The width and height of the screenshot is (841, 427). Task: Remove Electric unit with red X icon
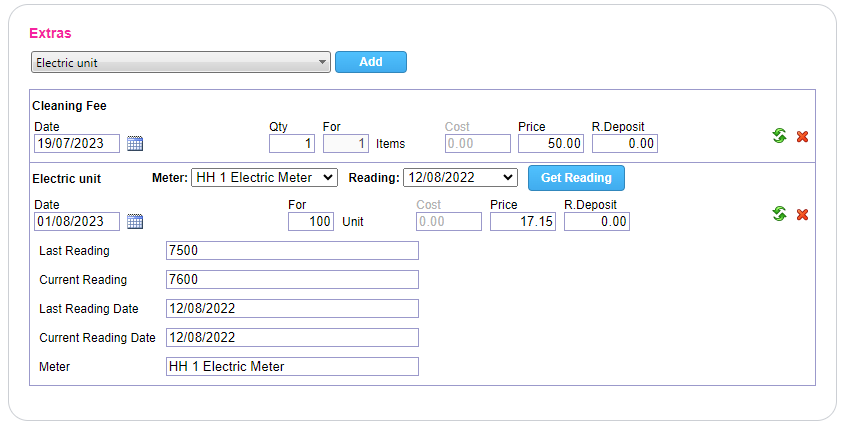[802, 214]
